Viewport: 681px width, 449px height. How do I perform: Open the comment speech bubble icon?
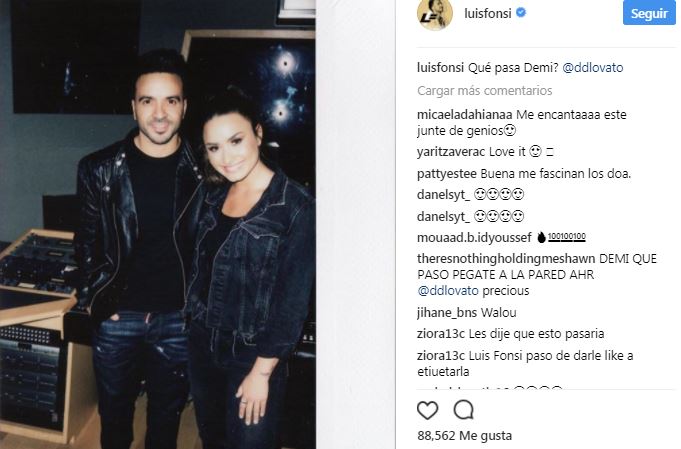[x=463, y=409]
